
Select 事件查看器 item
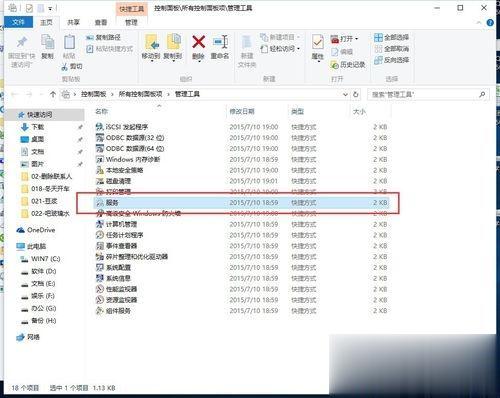click(116, 246)
